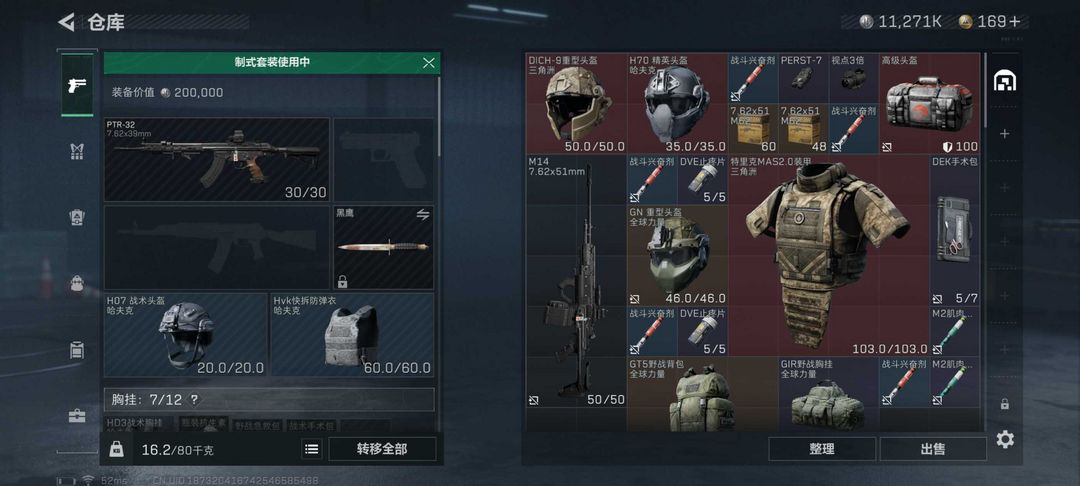Click the plus next to 169 currency
Viewport: 1080px width, 486px height.
pyautogui.click(x=1015, y=21)
